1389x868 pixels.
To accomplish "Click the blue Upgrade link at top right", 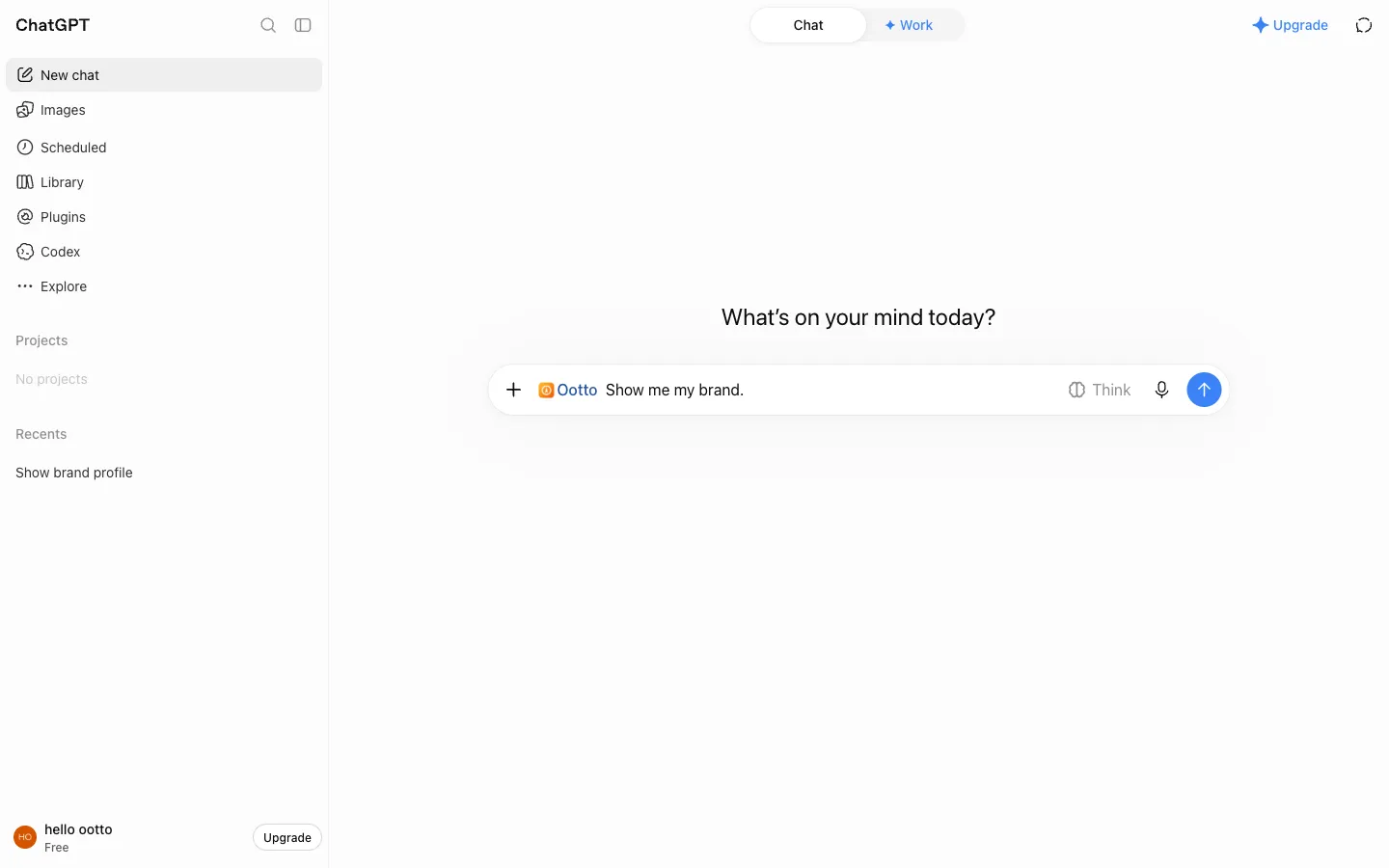I will 1290,25.
